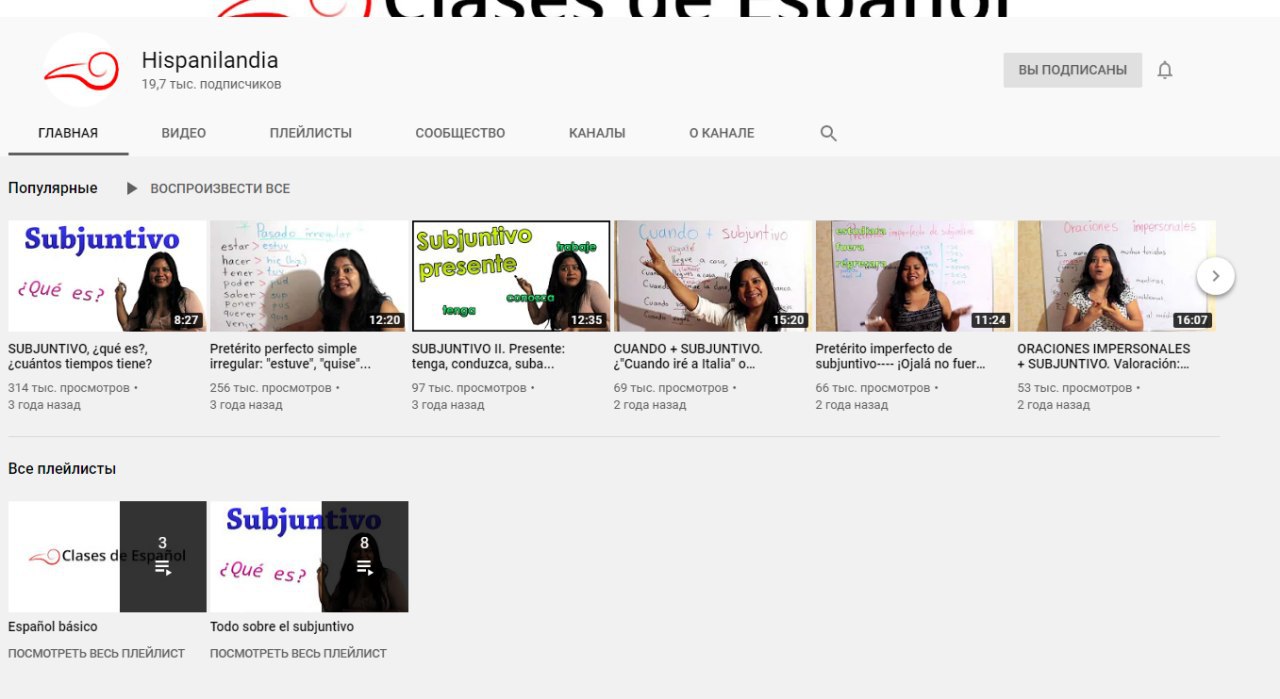Click the 12:35 duration badge
The width and height of the screenshot is (1280, 699).
point(587,321)
